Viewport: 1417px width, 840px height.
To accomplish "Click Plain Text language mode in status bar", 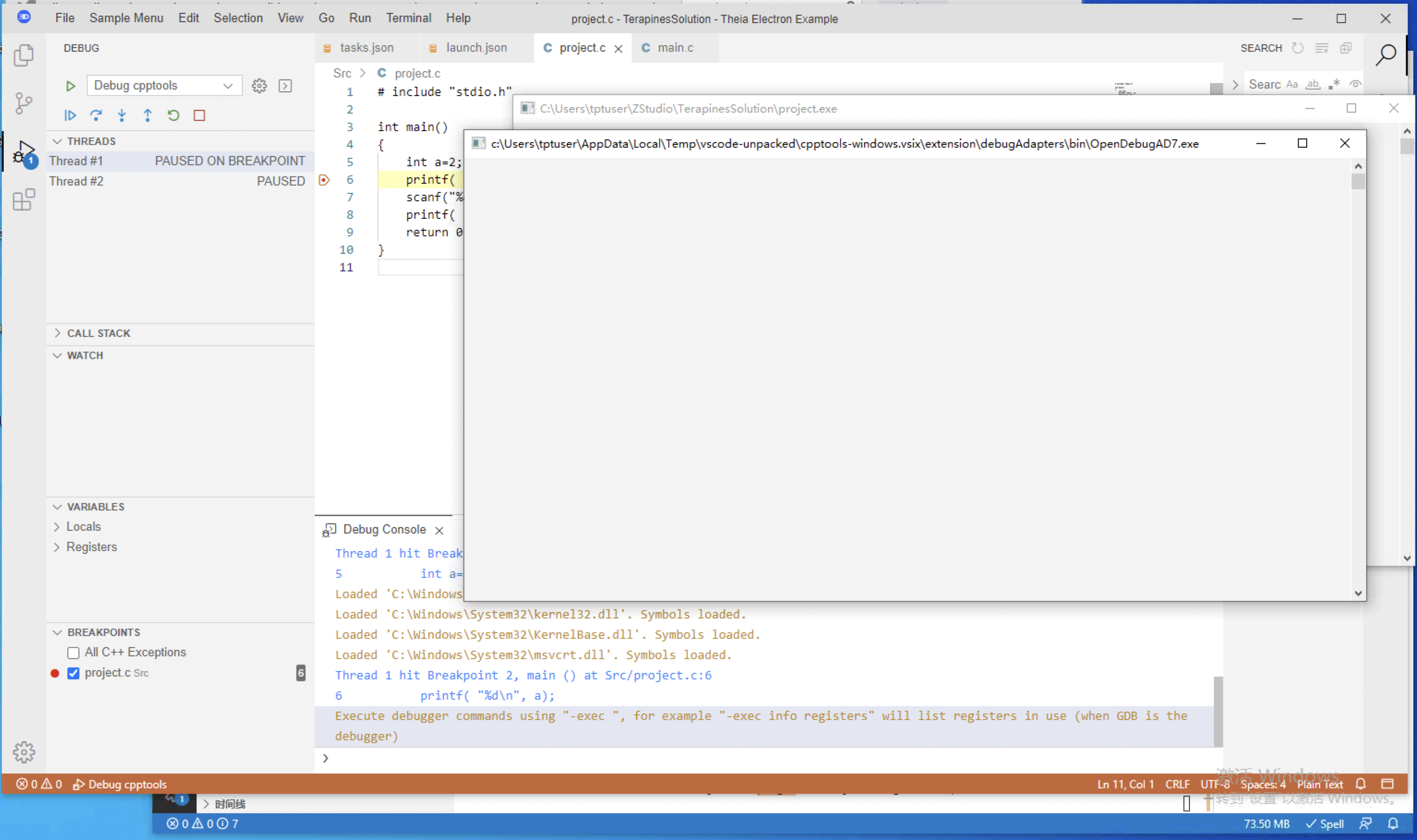I will point(1320,784).
